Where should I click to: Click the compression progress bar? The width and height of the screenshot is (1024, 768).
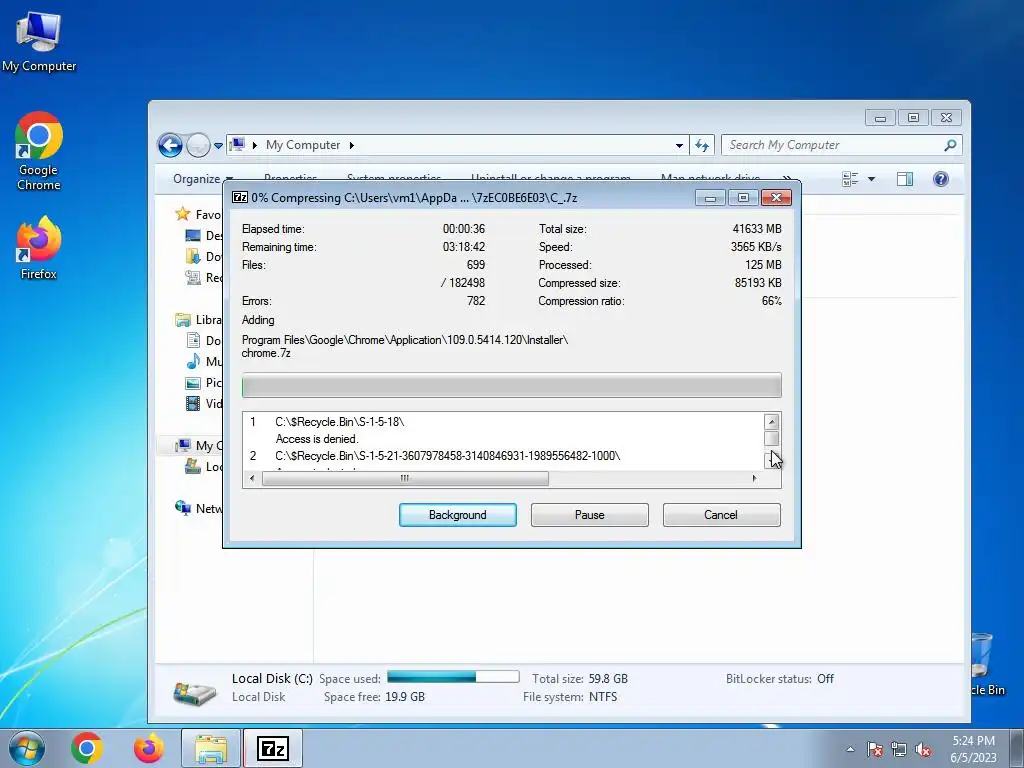coord(511,385)
